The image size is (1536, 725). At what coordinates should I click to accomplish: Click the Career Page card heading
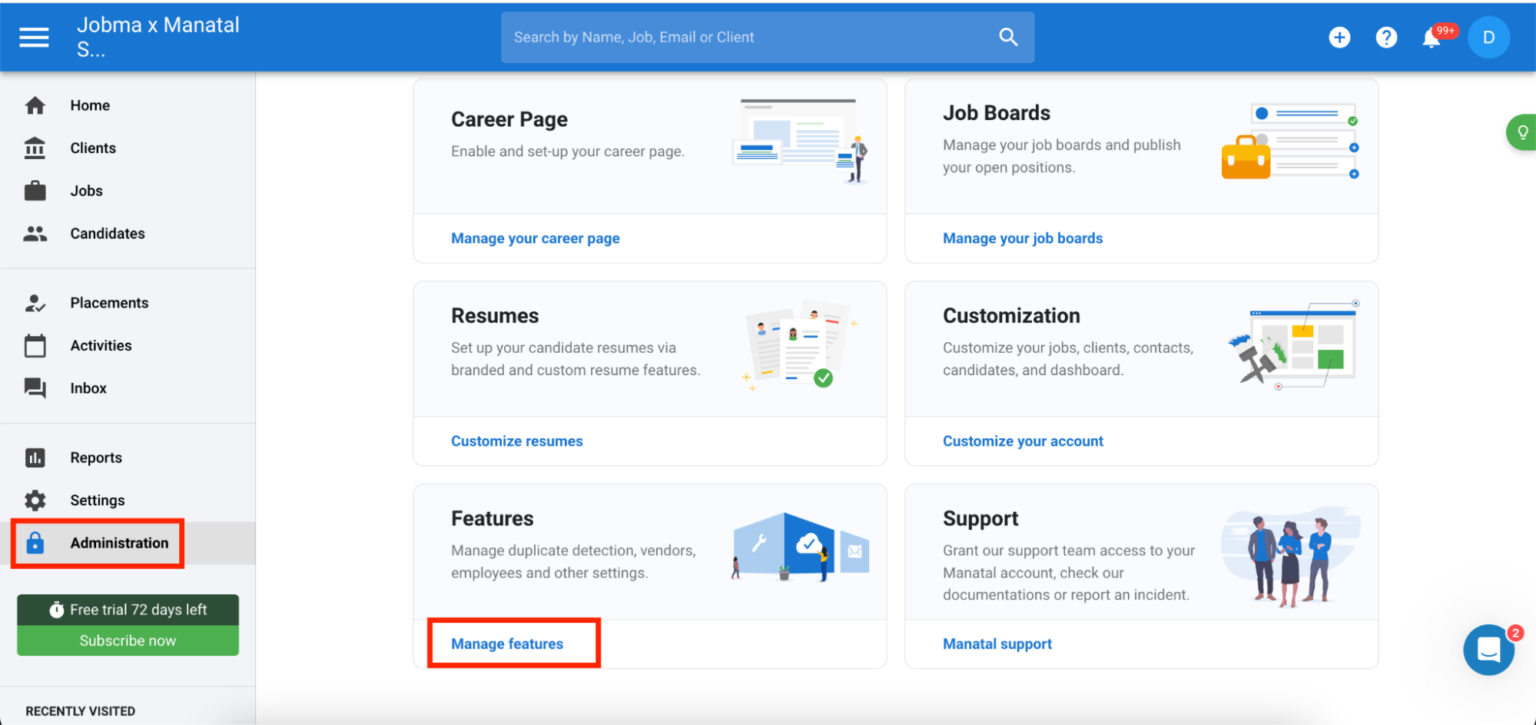pyautogui.click(x=509, y=119)
